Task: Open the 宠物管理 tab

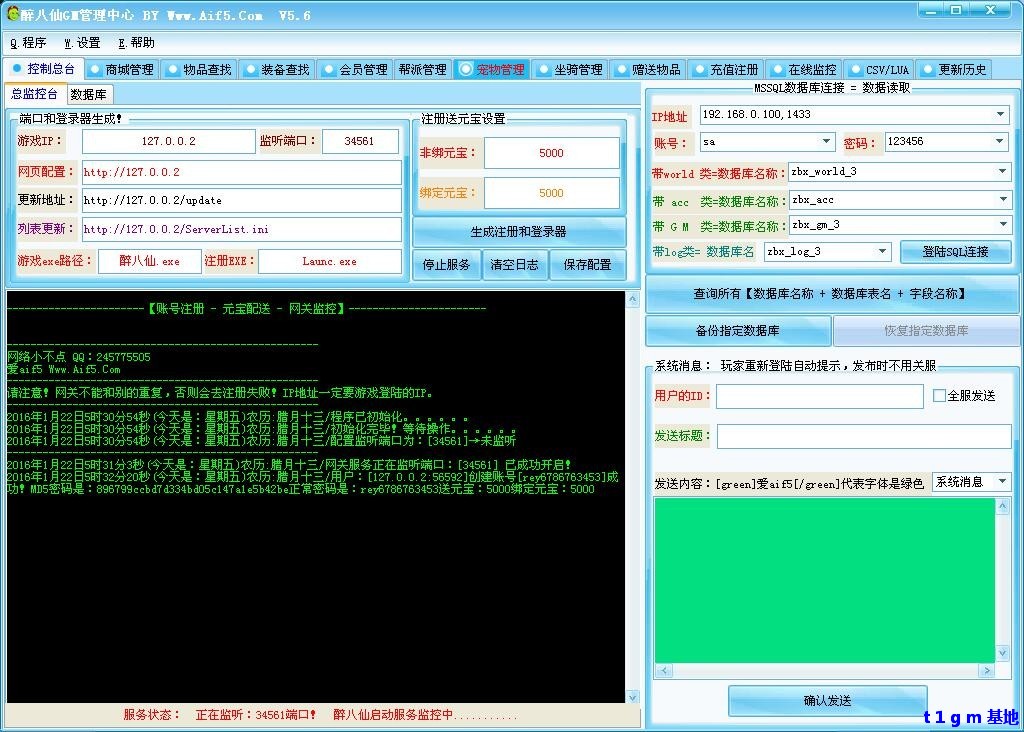Action: point(491,70)
